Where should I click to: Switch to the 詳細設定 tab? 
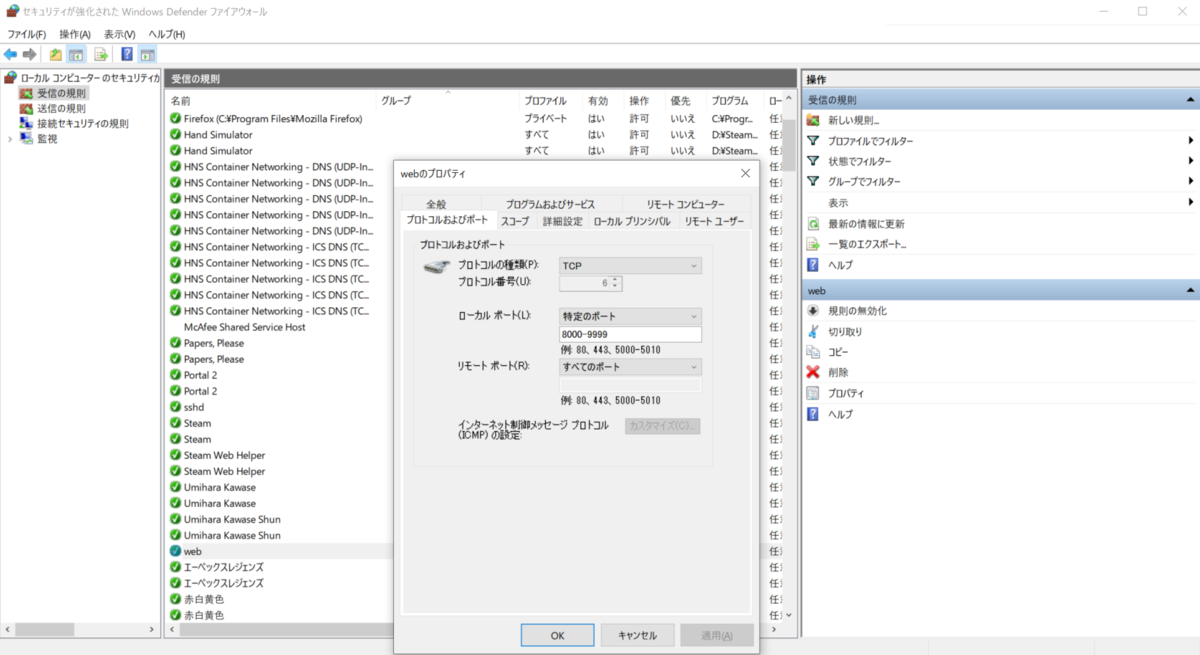point(562,221)
